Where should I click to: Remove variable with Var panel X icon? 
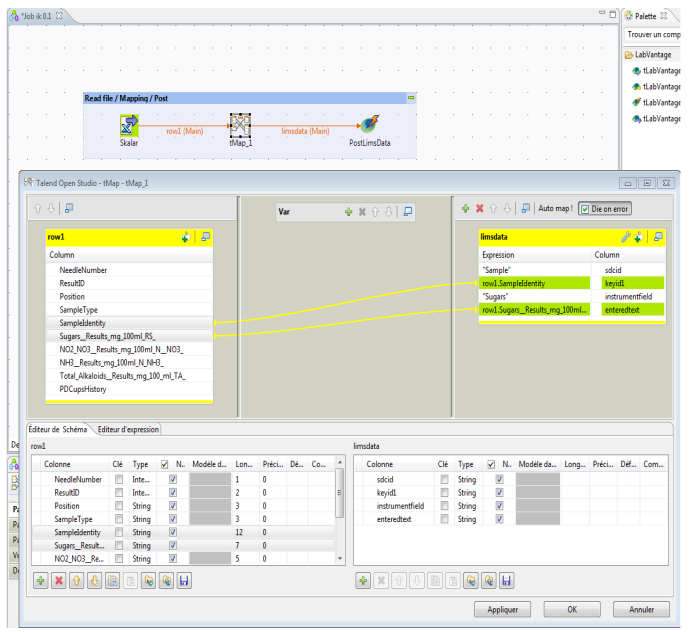pyautogui.click(x=362, y=212)
